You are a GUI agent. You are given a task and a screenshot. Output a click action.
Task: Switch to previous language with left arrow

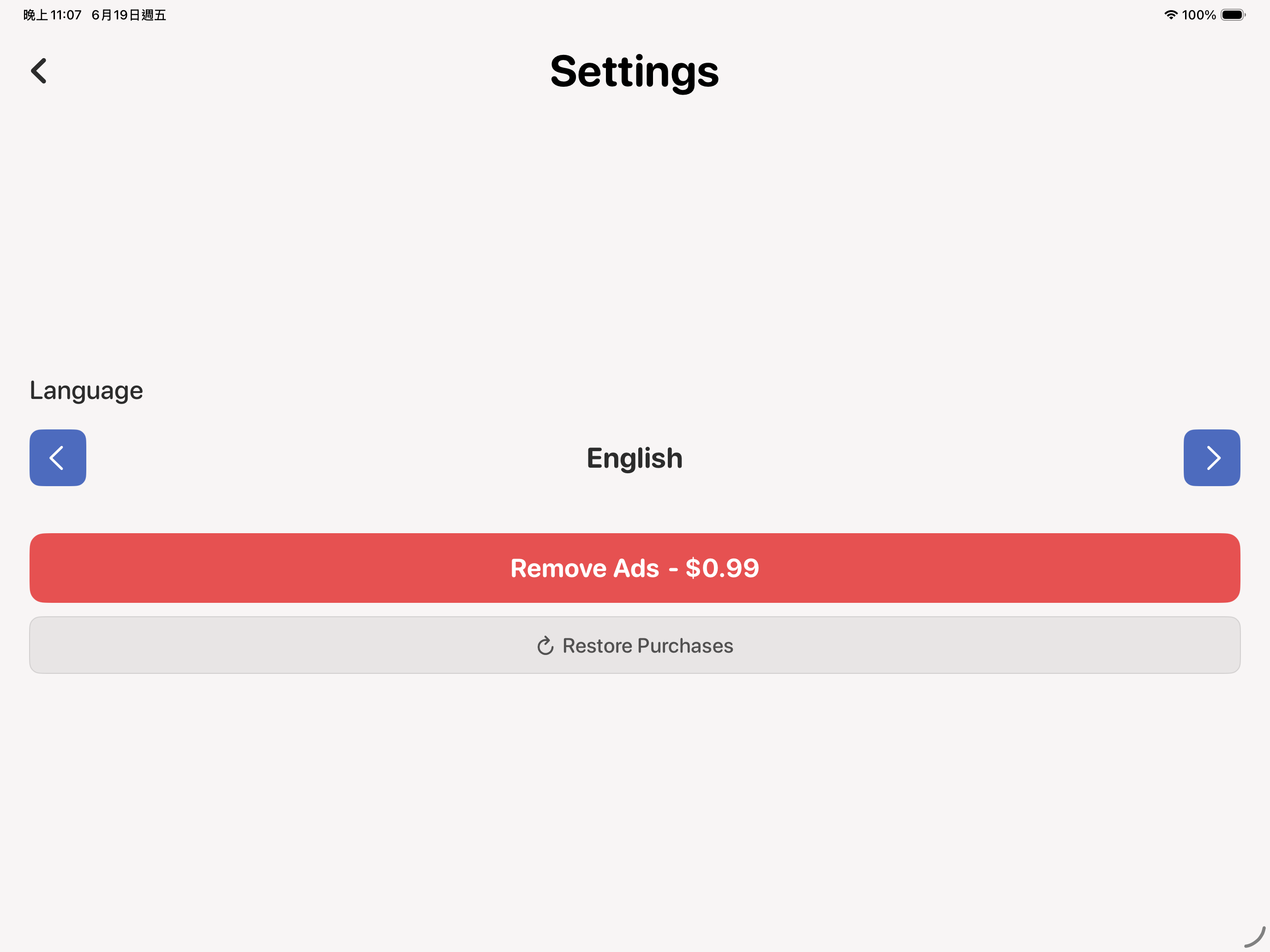58,458
